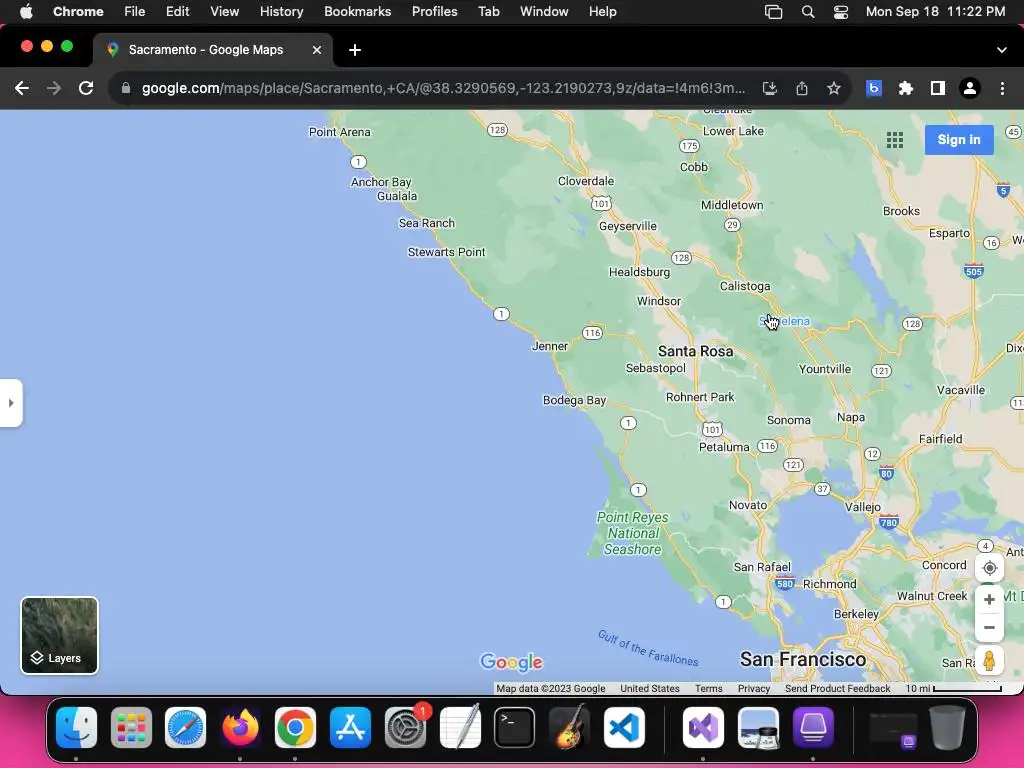
Task: Click Send Product Feedback link
Action: coord(837,688)
